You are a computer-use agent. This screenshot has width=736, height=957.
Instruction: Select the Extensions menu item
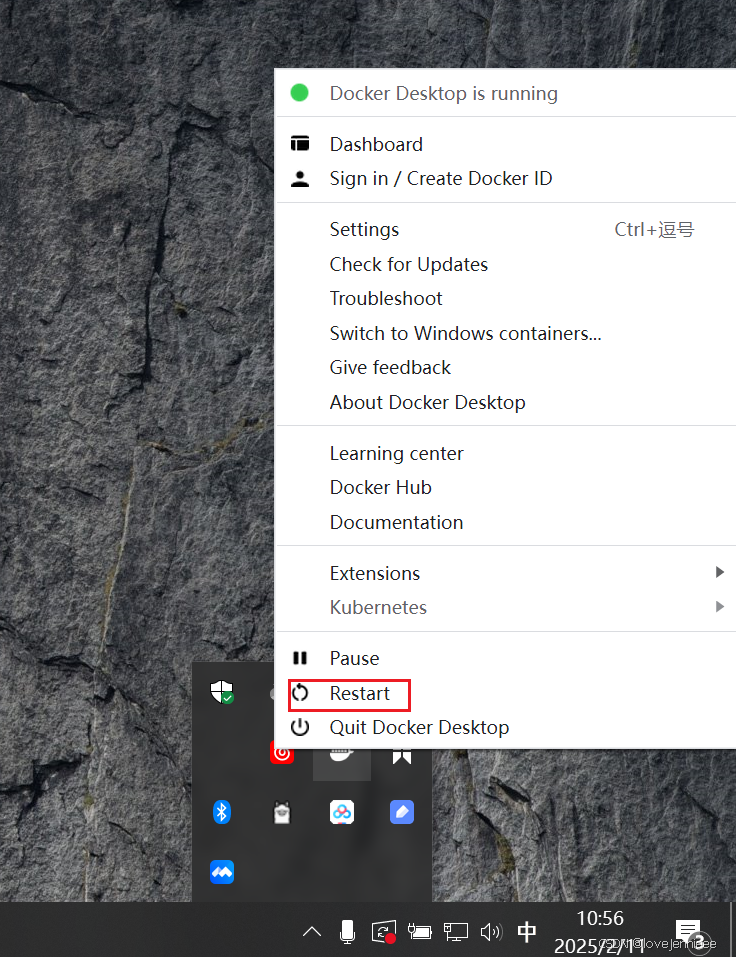505,573
